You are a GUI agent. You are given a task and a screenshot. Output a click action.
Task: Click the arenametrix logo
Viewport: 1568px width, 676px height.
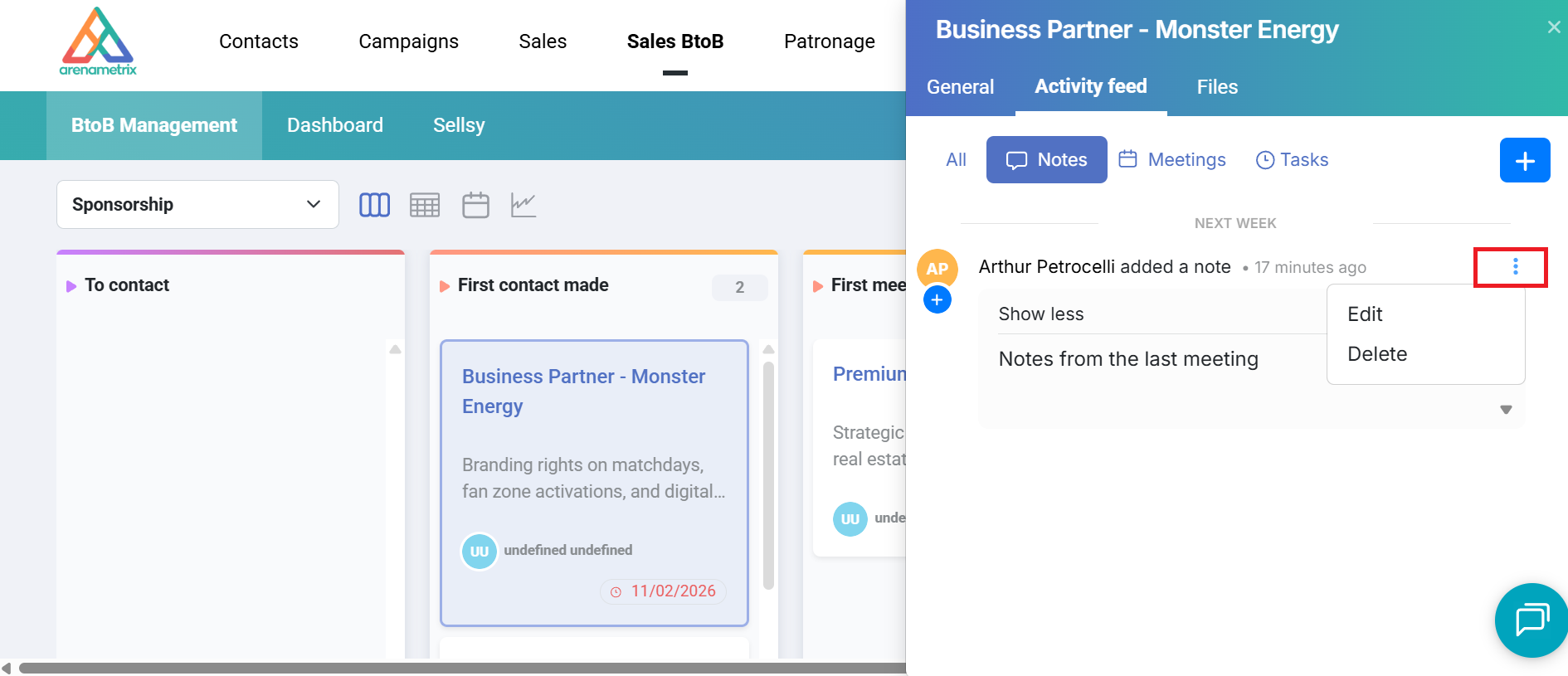pyautogui.click(x=98, y=41)
